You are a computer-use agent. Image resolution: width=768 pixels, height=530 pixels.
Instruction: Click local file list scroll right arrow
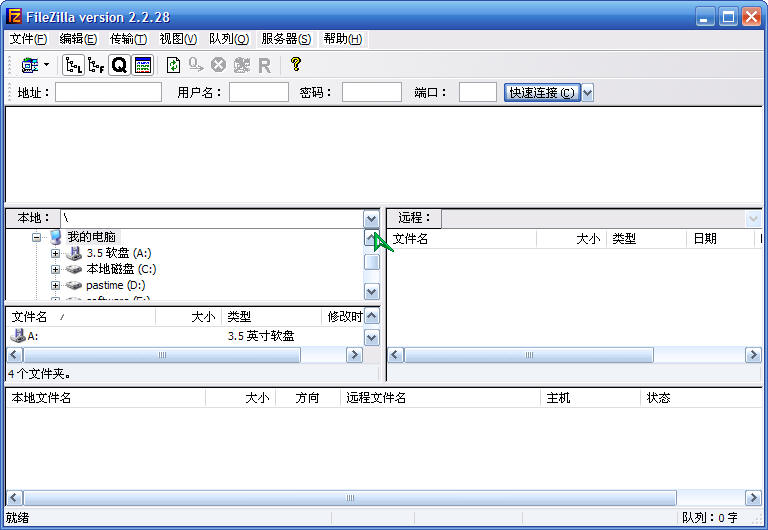[x=354, y=355]
